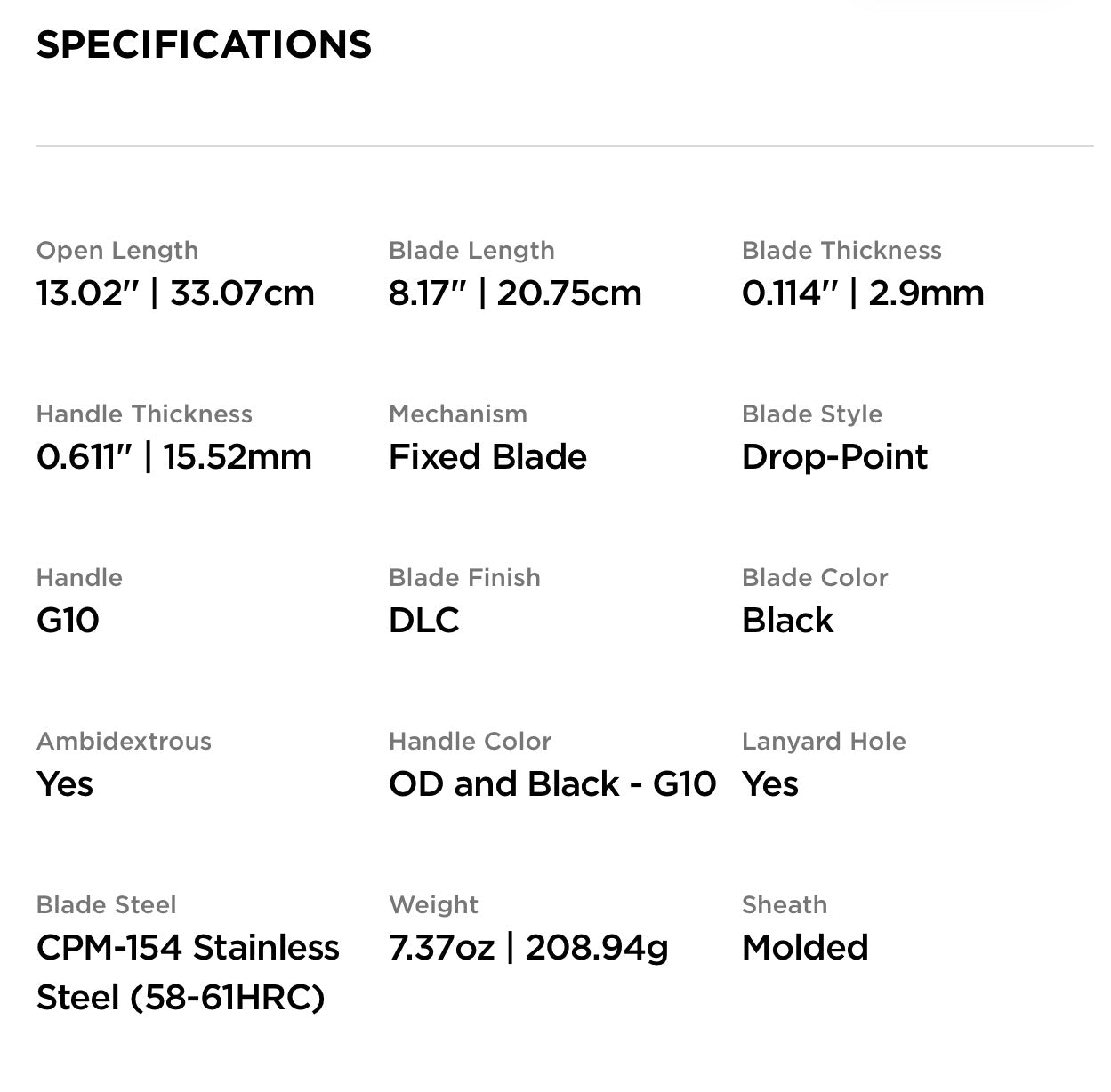Click Yes under Ambidextrous
1111x1092 pixels.
[64, 783]
